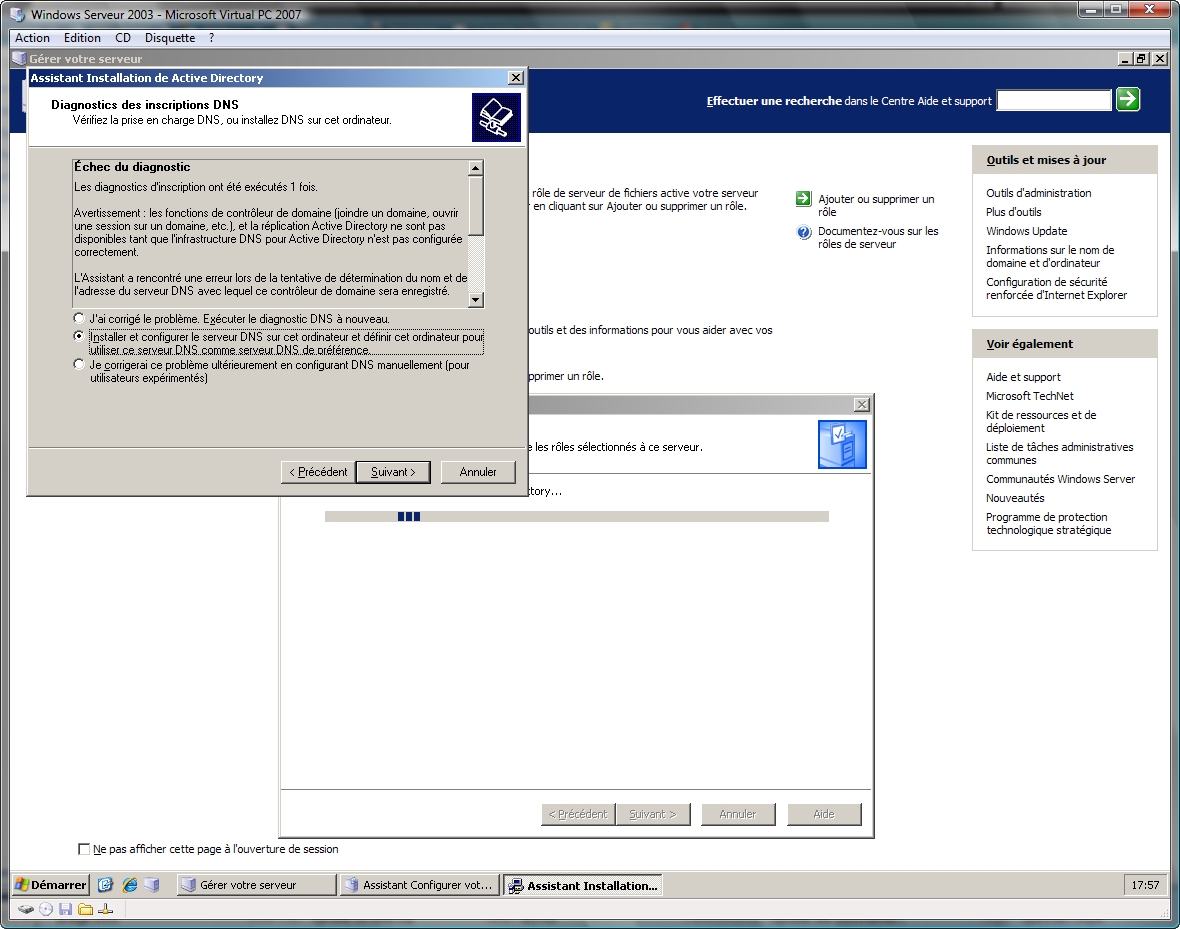The image size is (1180, 929).
Task: Switch to Gérer votre serveur taskbar button
Action: click(x=256, y=885)
